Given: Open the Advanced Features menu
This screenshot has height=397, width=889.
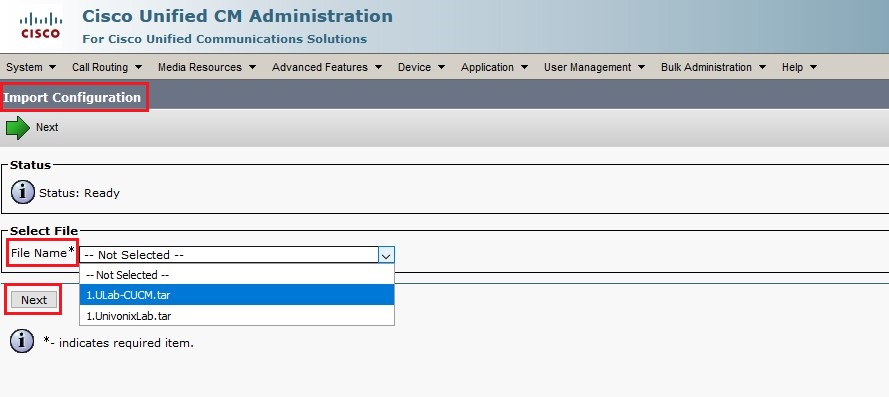Looking at the screenshot, I should click(327, 67).
